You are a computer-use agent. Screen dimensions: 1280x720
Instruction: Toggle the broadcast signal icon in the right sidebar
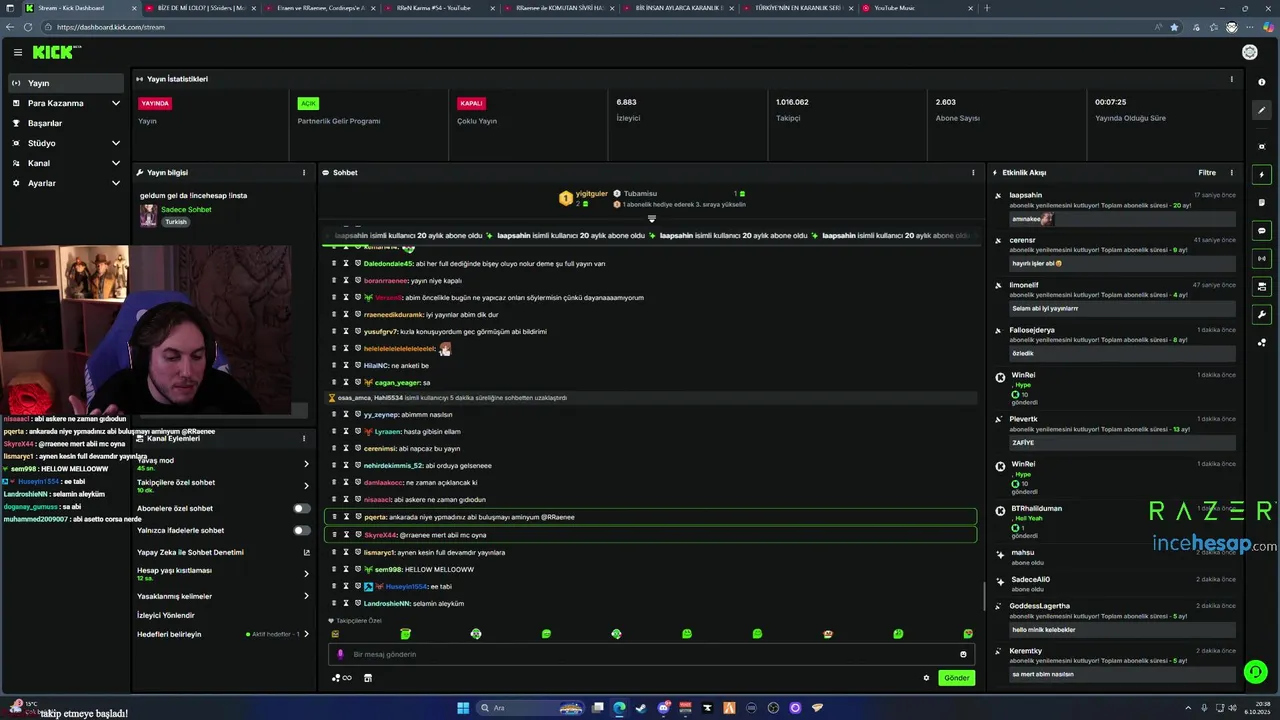coord(1262,258)
